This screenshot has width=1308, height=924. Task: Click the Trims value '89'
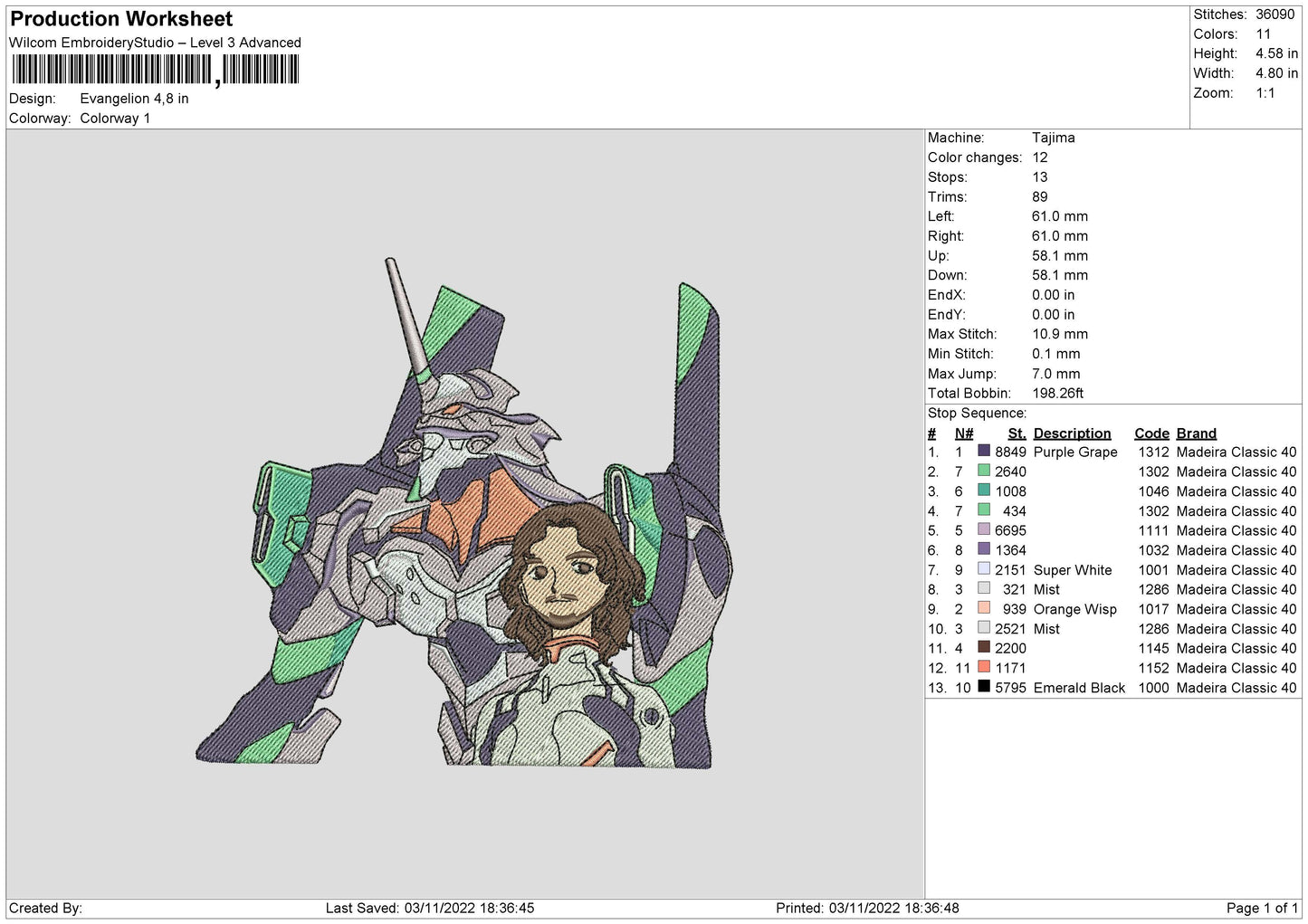click(1040, 196)
